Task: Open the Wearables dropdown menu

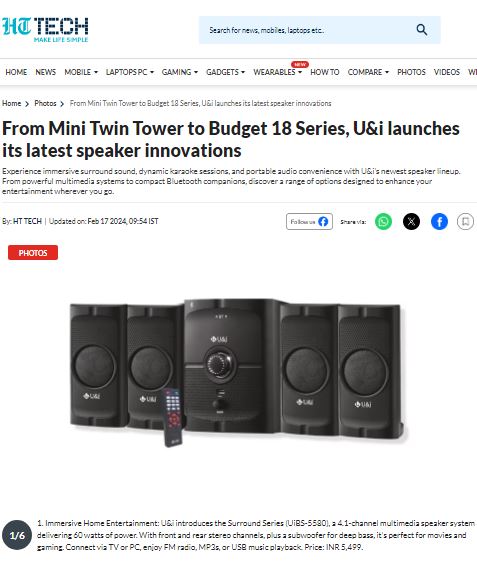Action: [x=277, y=72]
